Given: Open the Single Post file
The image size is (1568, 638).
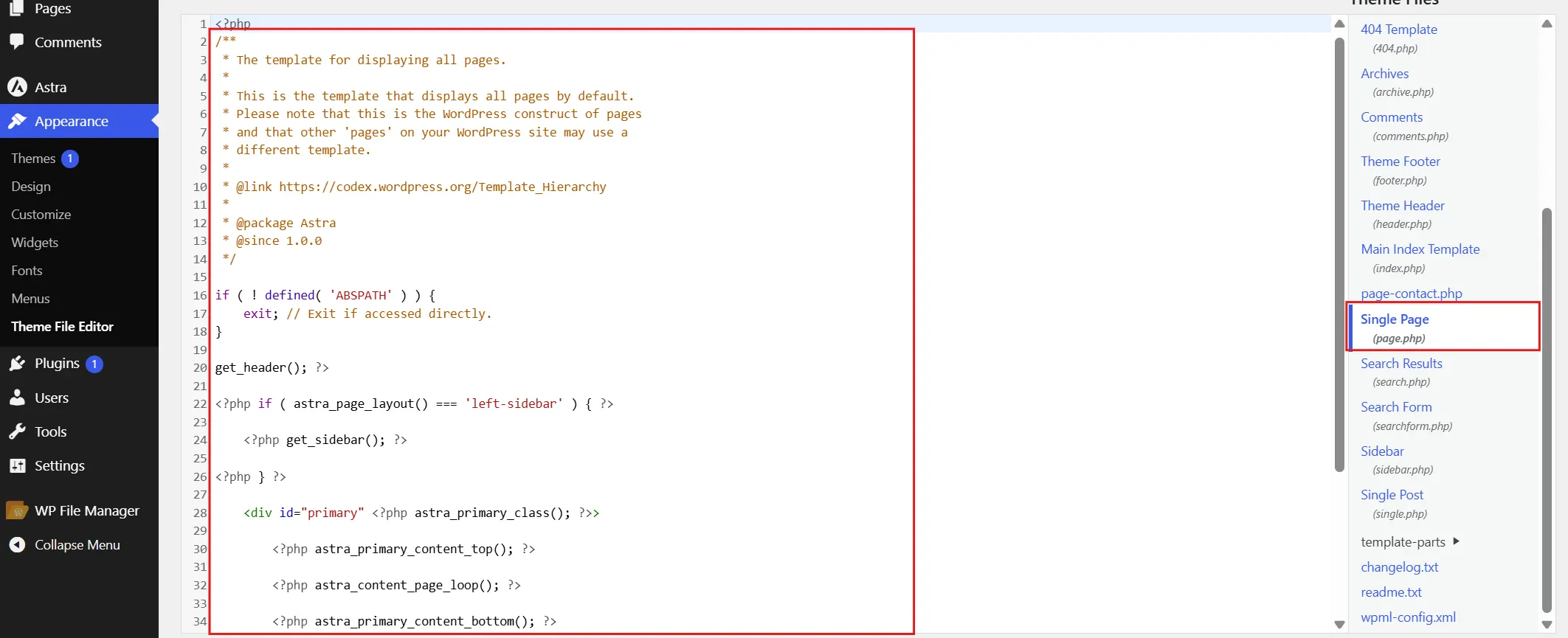Looking at the screenshot, I should tap(1392, 495).
